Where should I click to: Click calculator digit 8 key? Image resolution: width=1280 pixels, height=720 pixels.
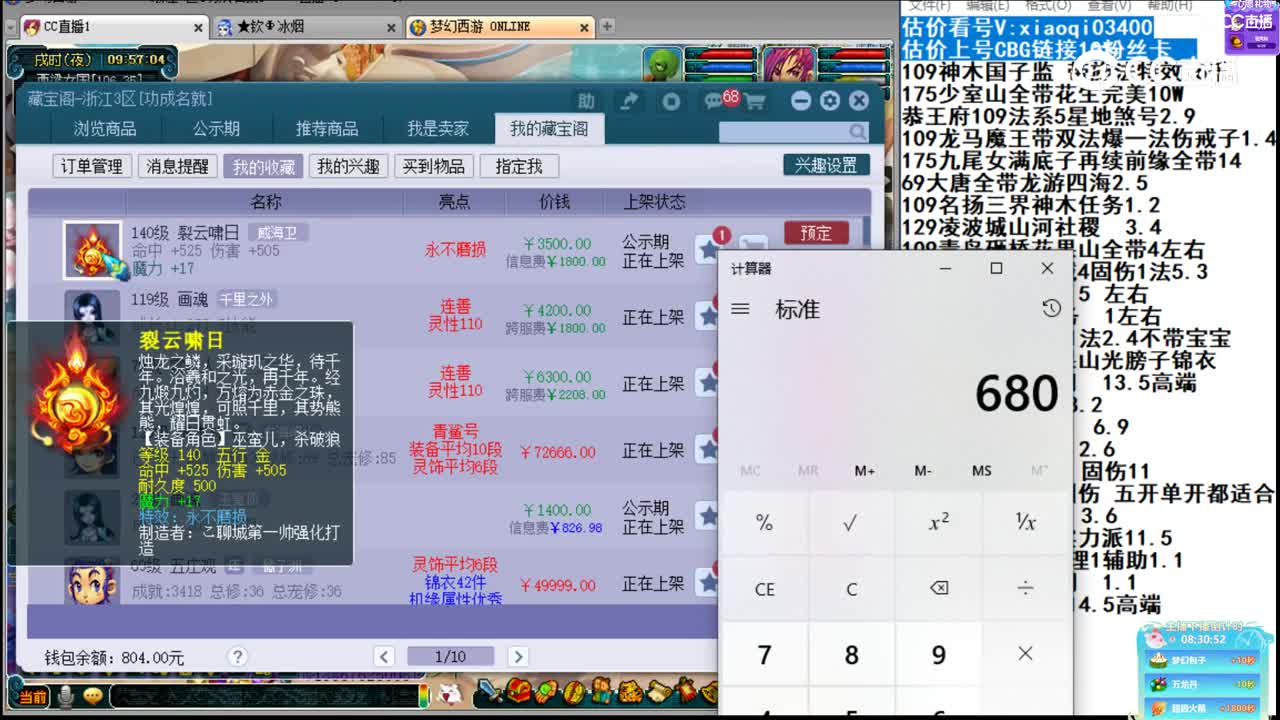[851, 654]
